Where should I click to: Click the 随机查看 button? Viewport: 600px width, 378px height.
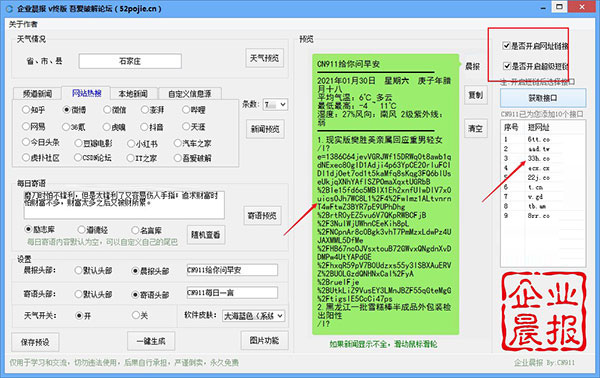coord(206,235)
